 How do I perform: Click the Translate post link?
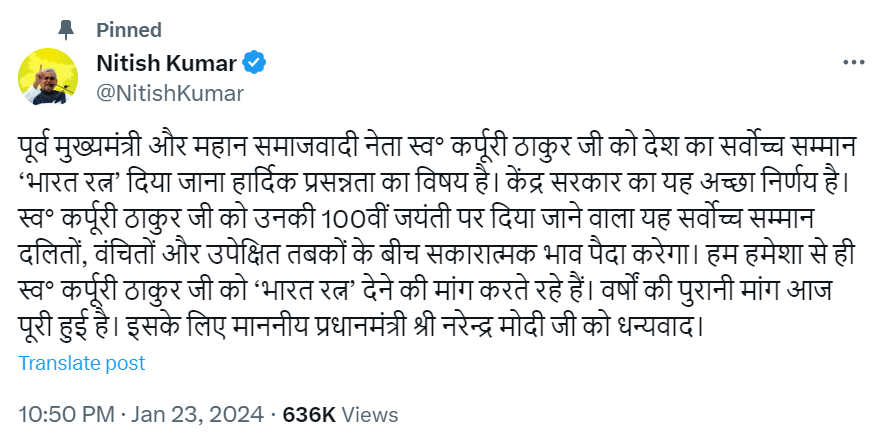point(82,364)
